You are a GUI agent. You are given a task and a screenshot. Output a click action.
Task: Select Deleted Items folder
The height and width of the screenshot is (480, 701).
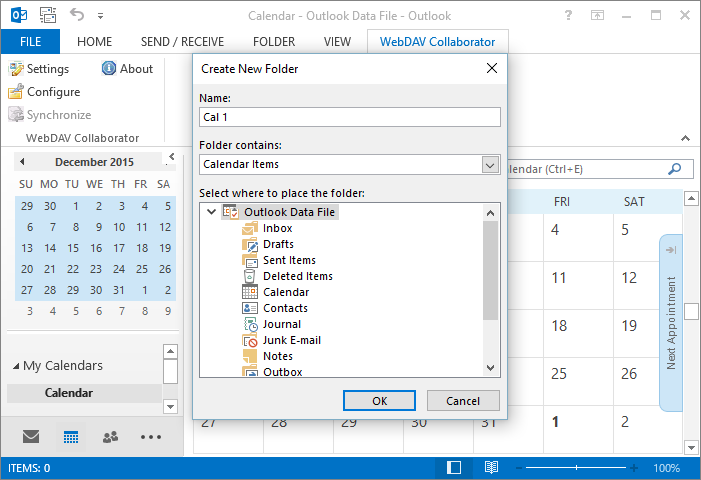[298, 276]
